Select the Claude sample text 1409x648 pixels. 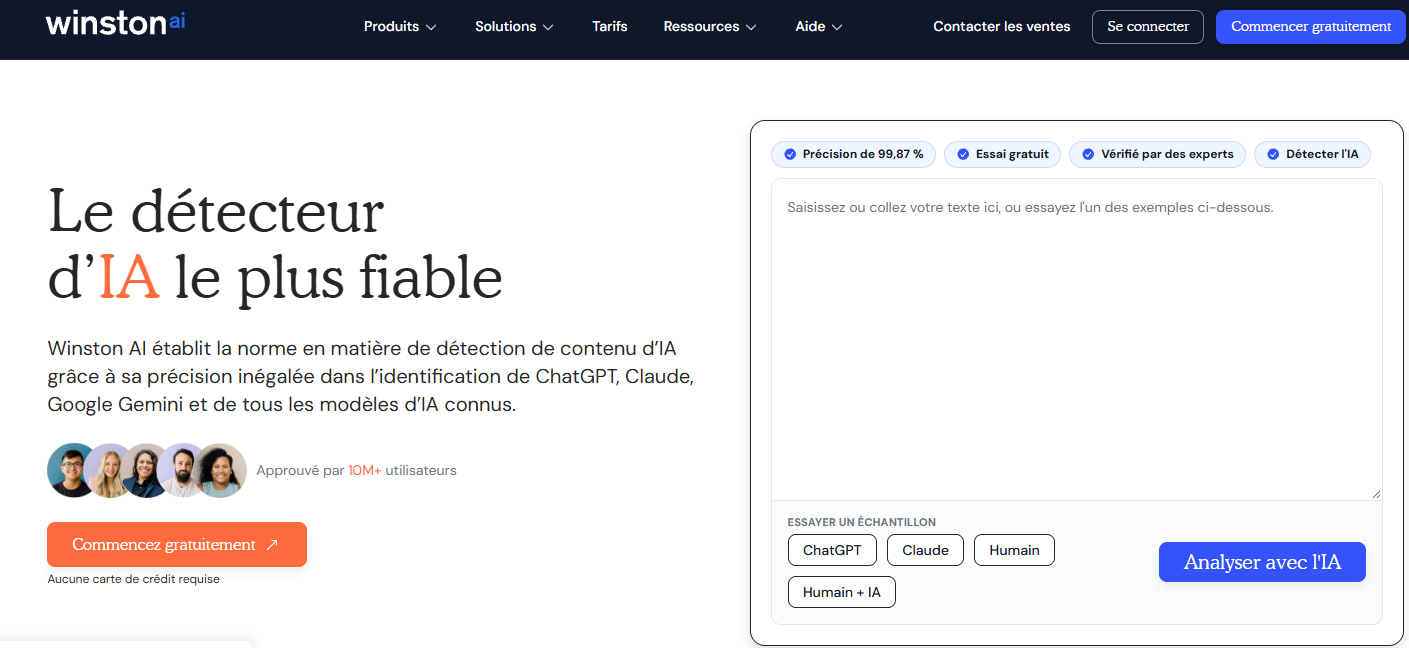(925, 550)
